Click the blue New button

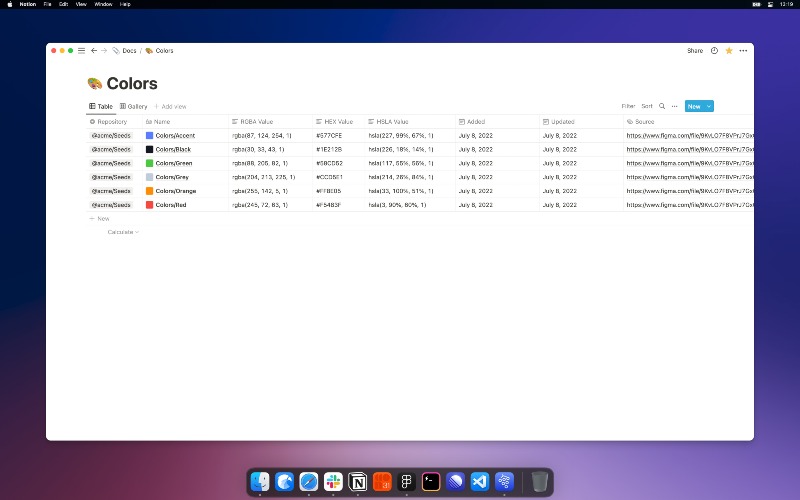tap(694, 106)
